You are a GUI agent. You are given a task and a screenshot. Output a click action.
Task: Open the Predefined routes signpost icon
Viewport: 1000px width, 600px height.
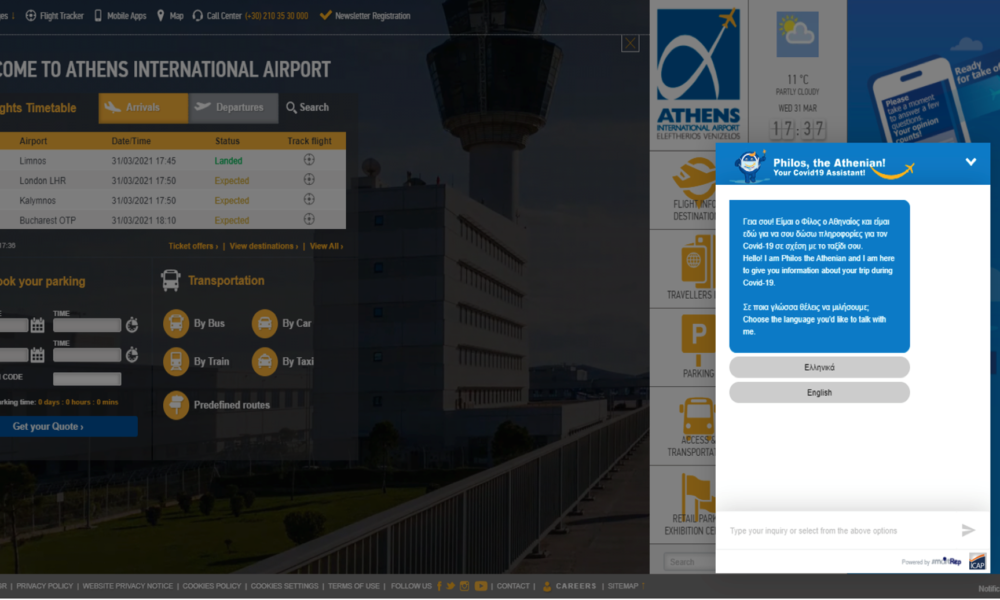pos(176,405)
